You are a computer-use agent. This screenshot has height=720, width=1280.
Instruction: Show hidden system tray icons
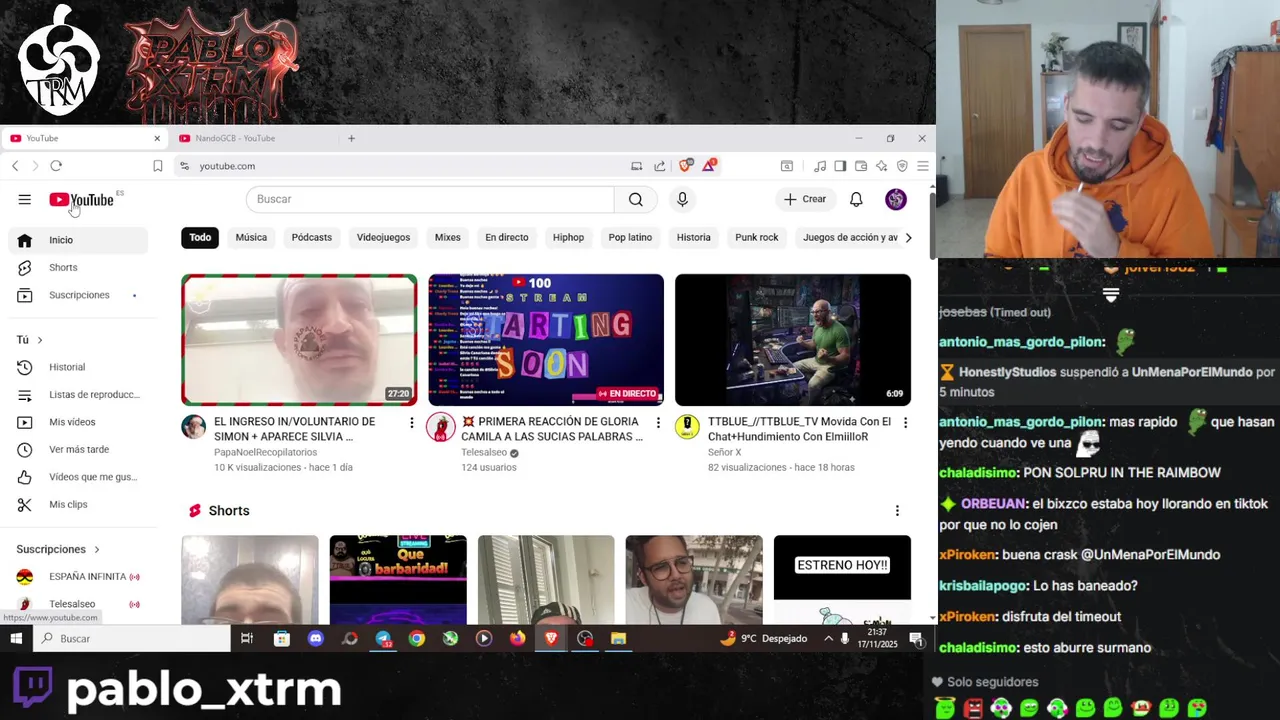point(828,638)
